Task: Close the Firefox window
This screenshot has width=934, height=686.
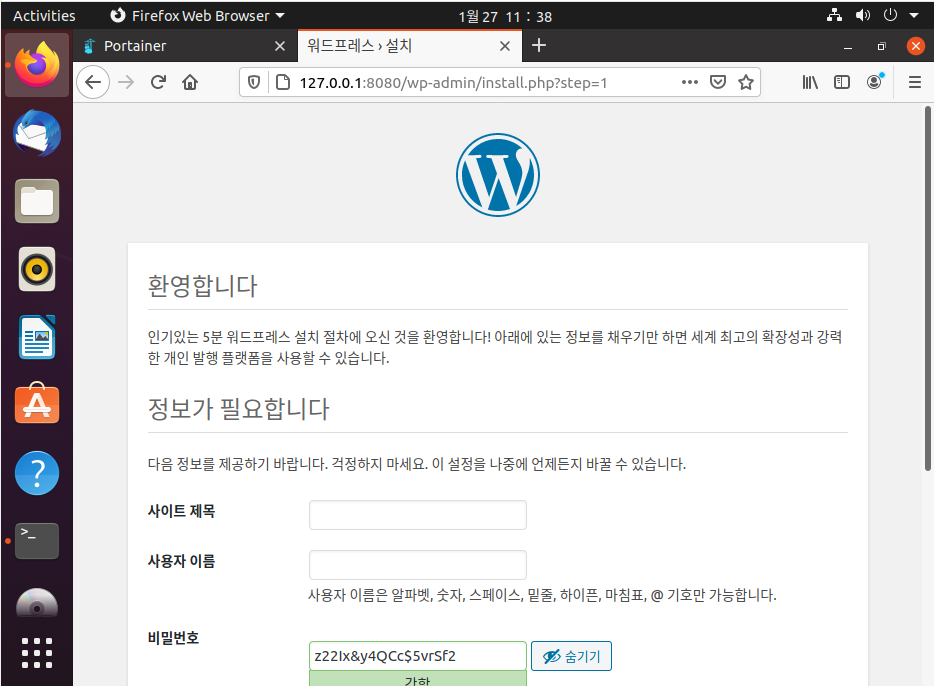Action: [916, 46]
